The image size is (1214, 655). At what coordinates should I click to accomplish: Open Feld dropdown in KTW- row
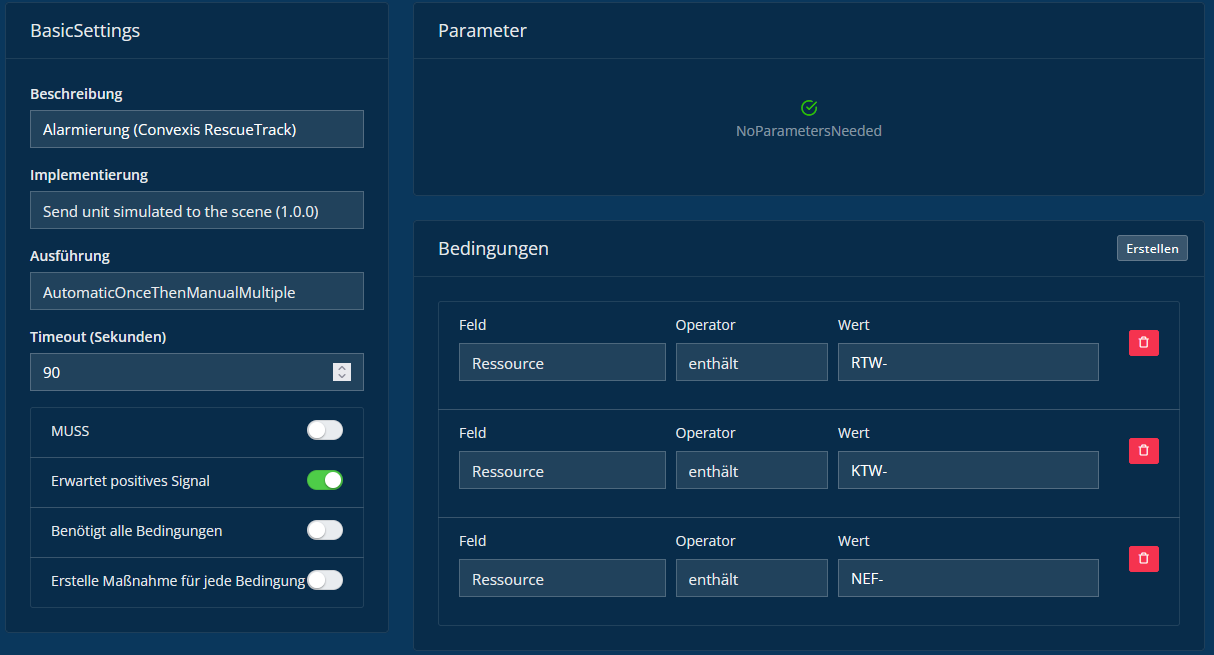click(x=562, y=471)
